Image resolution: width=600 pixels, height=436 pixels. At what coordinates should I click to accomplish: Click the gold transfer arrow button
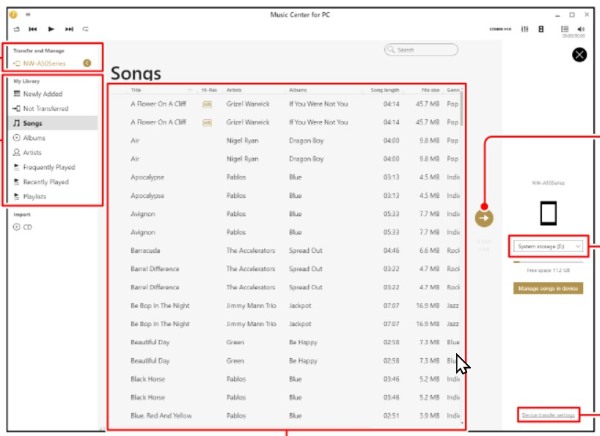pos(484,218)
